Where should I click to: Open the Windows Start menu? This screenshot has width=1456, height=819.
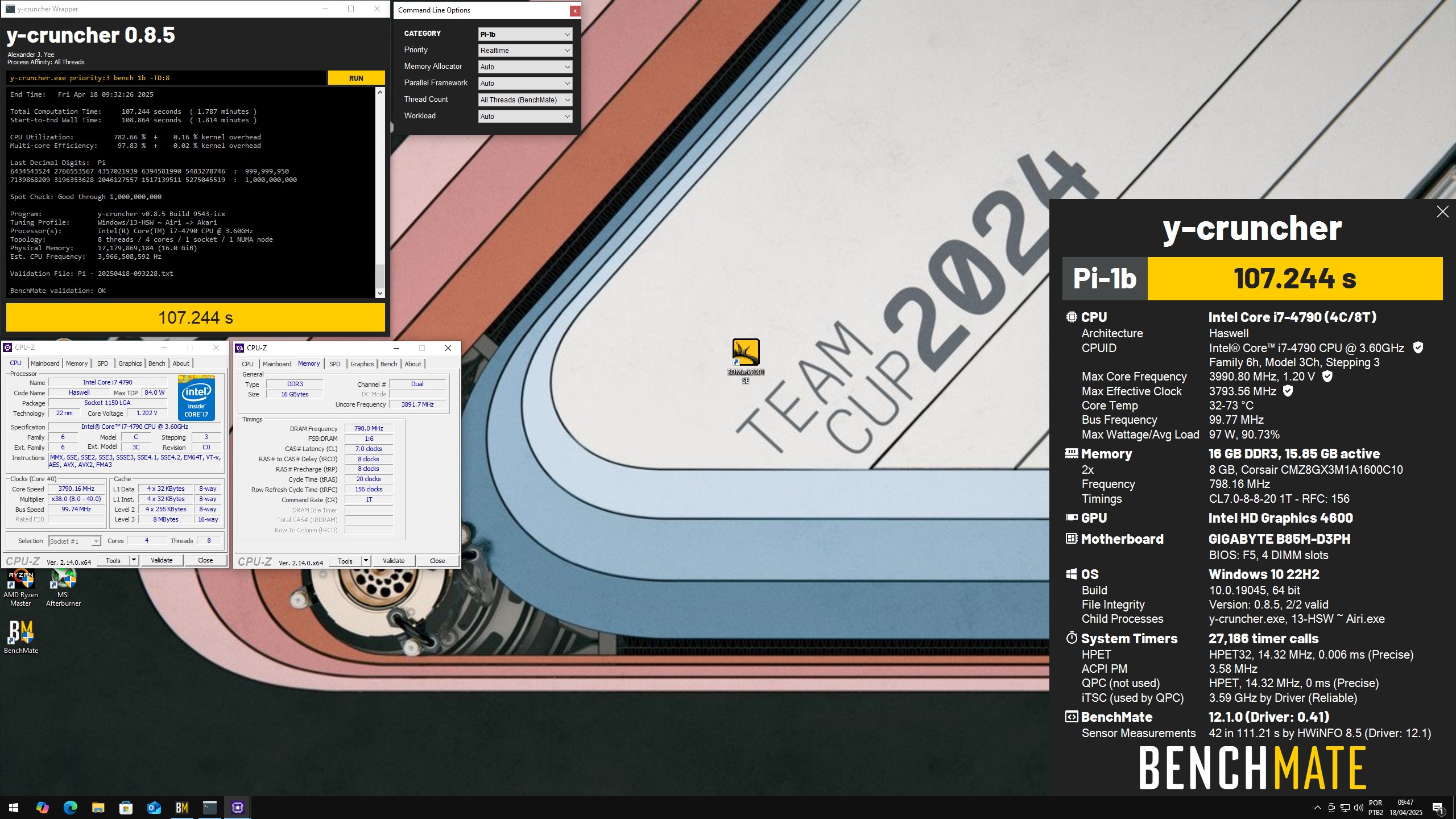pos(14,807)
